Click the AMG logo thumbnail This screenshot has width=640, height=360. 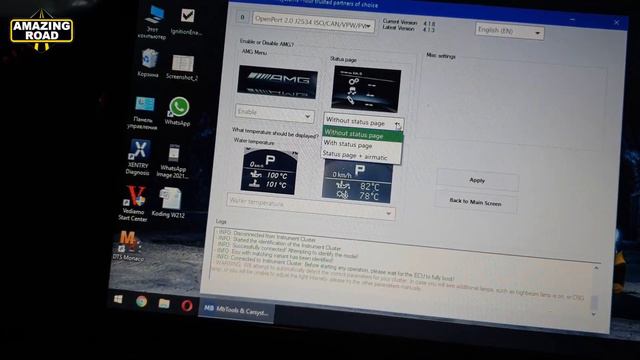coord(278,82)
